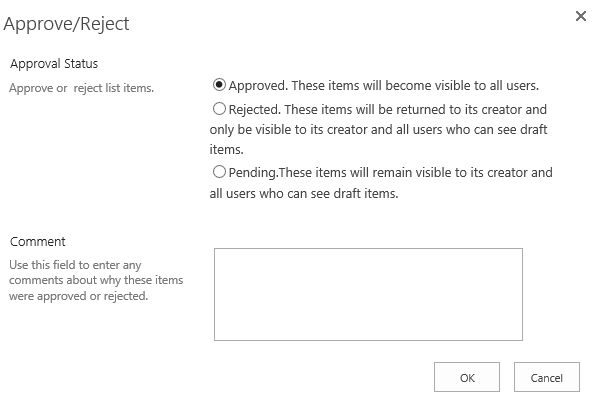Click the 'Approved. These items will become visible' label
The image size is (596, 406).
pyautogui.click(x=384, y=86)
